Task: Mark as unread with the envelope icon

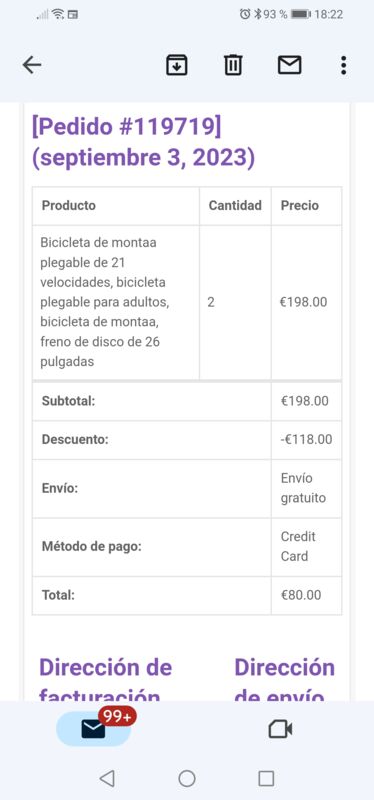Action: click(x=289, y=65)
